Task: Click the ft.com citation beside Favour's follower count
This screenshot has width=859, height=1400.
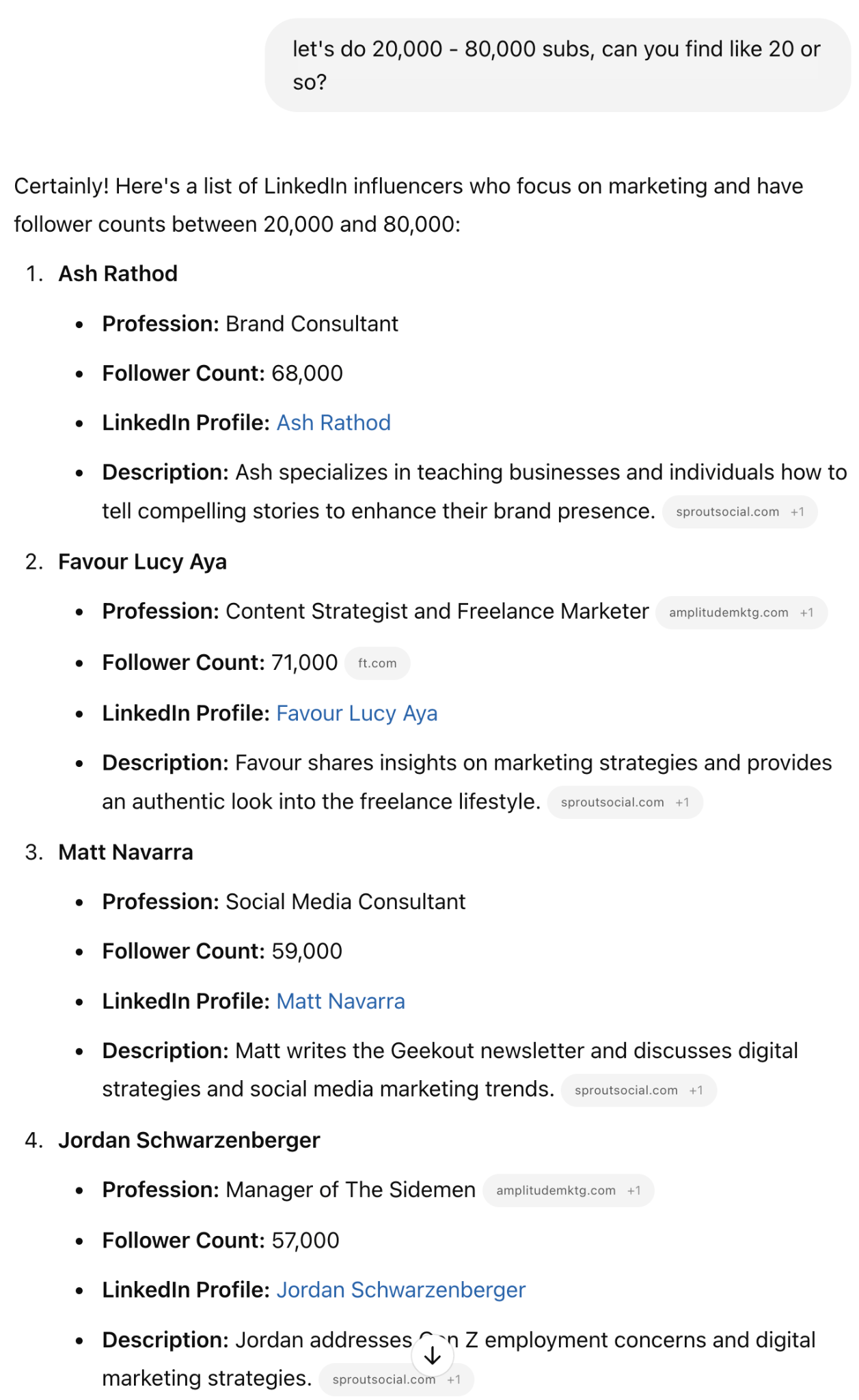Action: (x=377, y=662)
